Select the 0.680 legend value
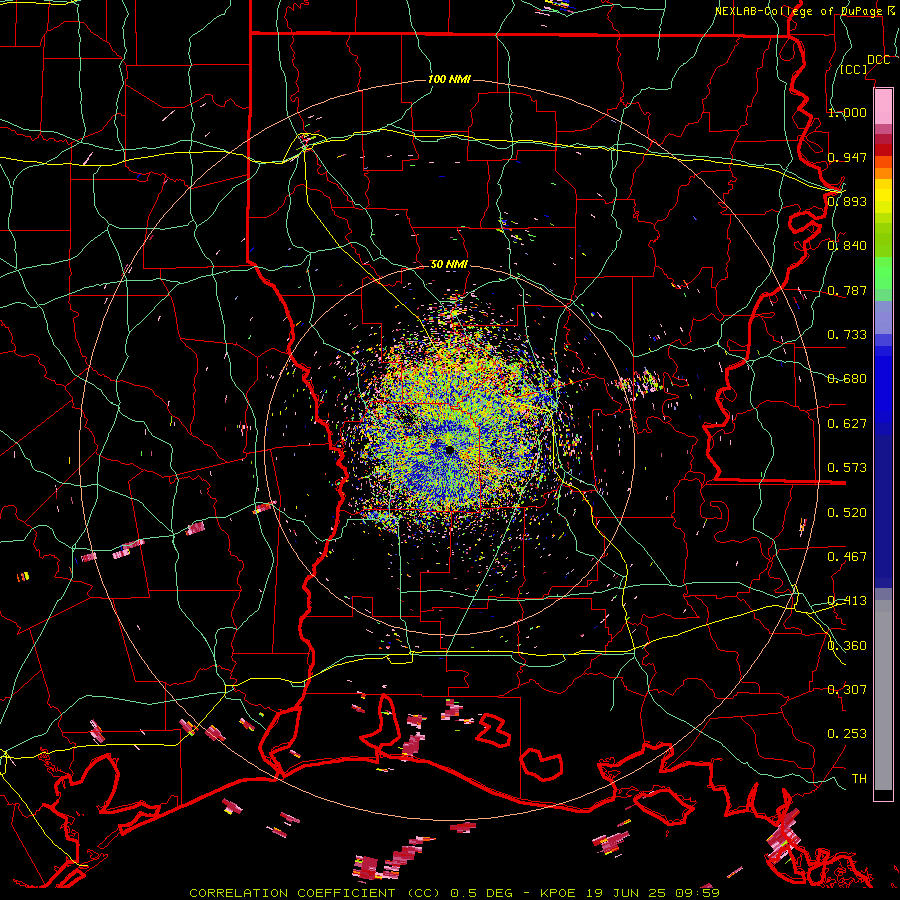Viewport: 900px width, 900px height. tap(847, 379)
